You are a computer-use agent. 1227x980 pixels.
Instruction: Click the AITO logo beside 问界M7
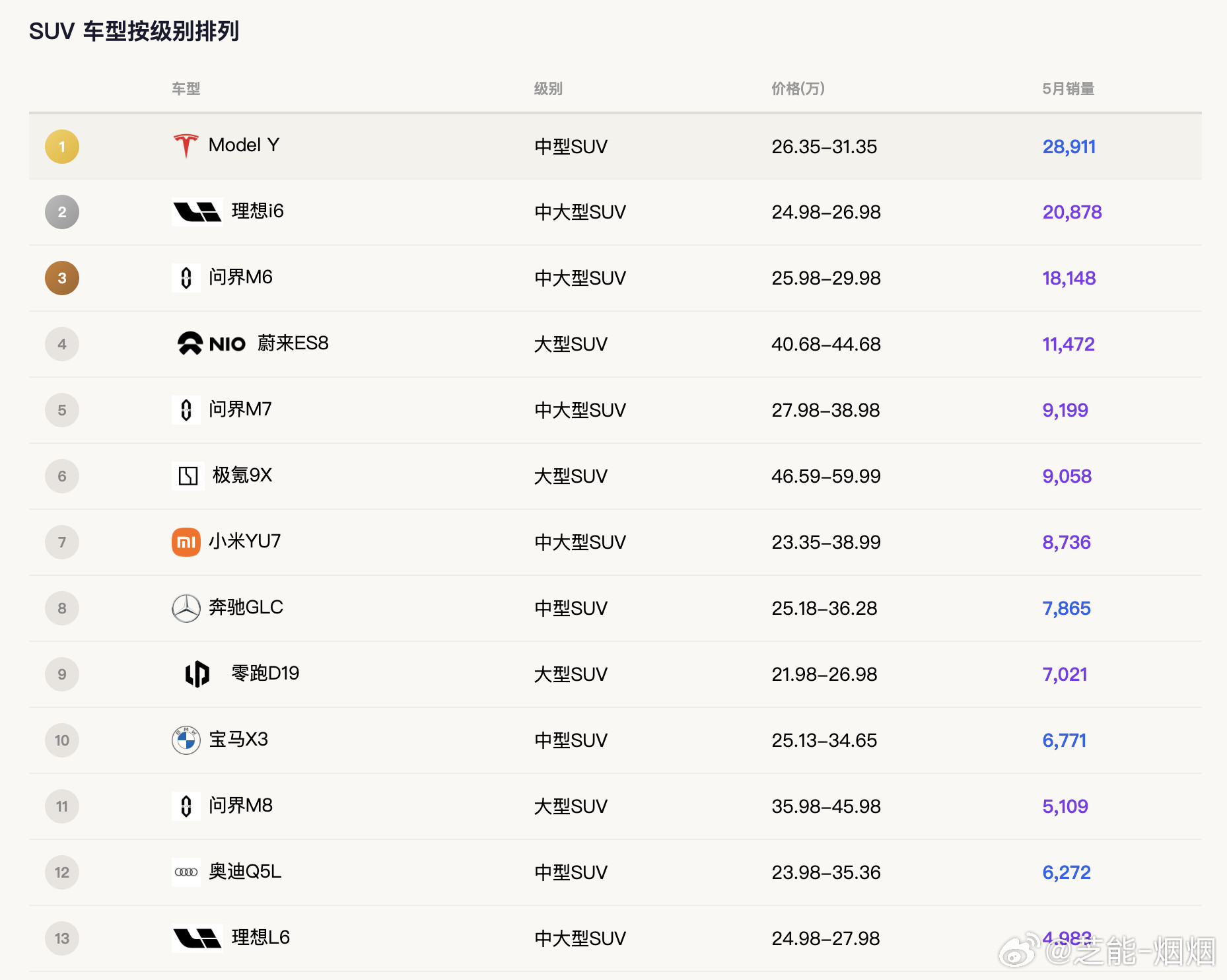186,410
